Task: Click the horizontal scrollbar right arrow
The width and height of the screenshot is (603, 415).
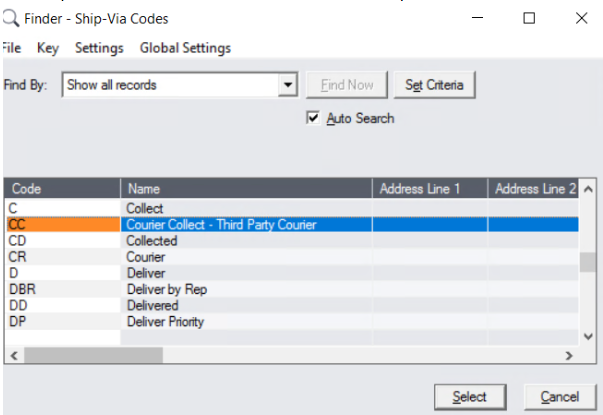Action: point(568,355)
